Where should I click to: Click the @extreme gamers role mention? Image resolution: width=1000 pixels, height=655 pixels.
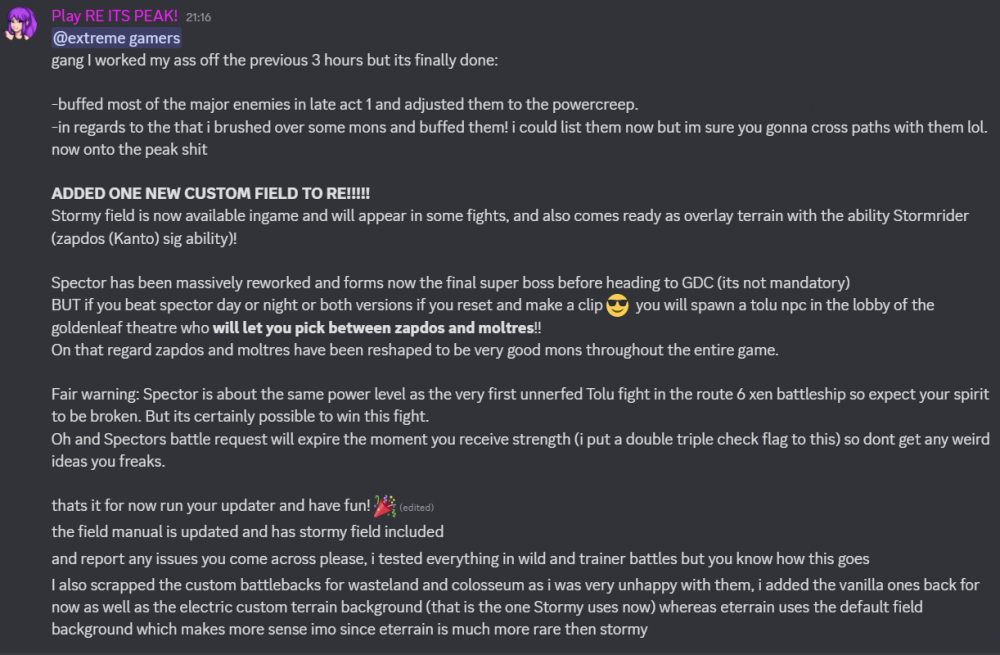(x=117, y=38)
